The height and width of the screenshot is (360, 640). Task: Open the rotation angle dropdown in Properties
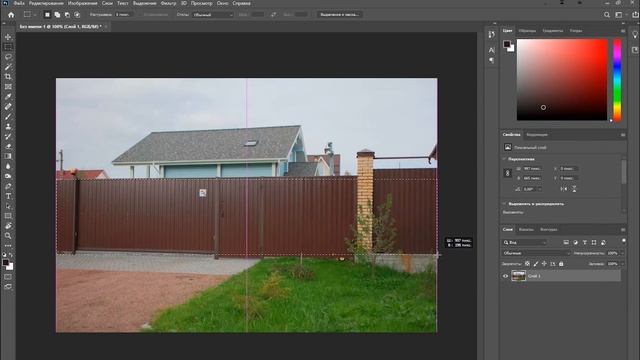click(540, 189)
